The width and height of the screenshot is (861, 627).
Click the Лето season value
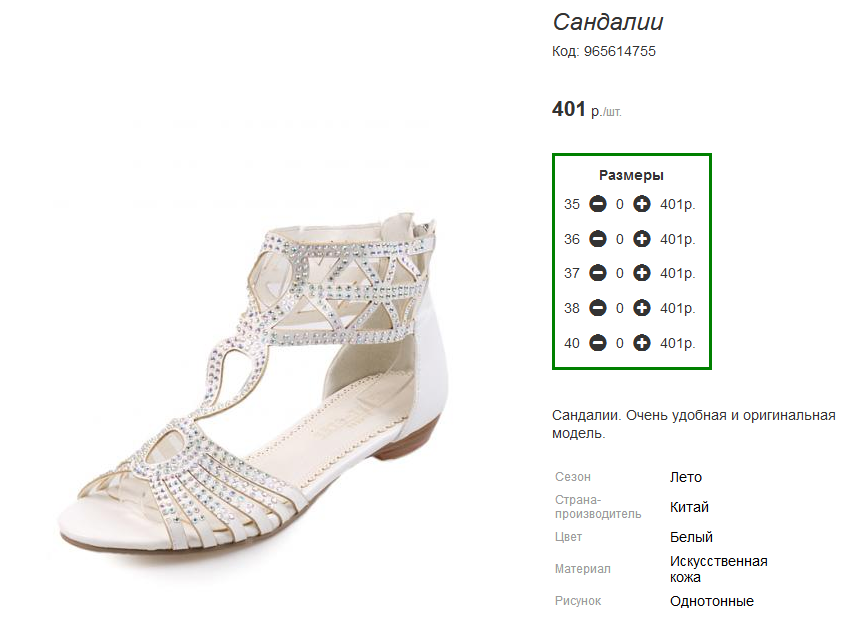click(686, 477)
